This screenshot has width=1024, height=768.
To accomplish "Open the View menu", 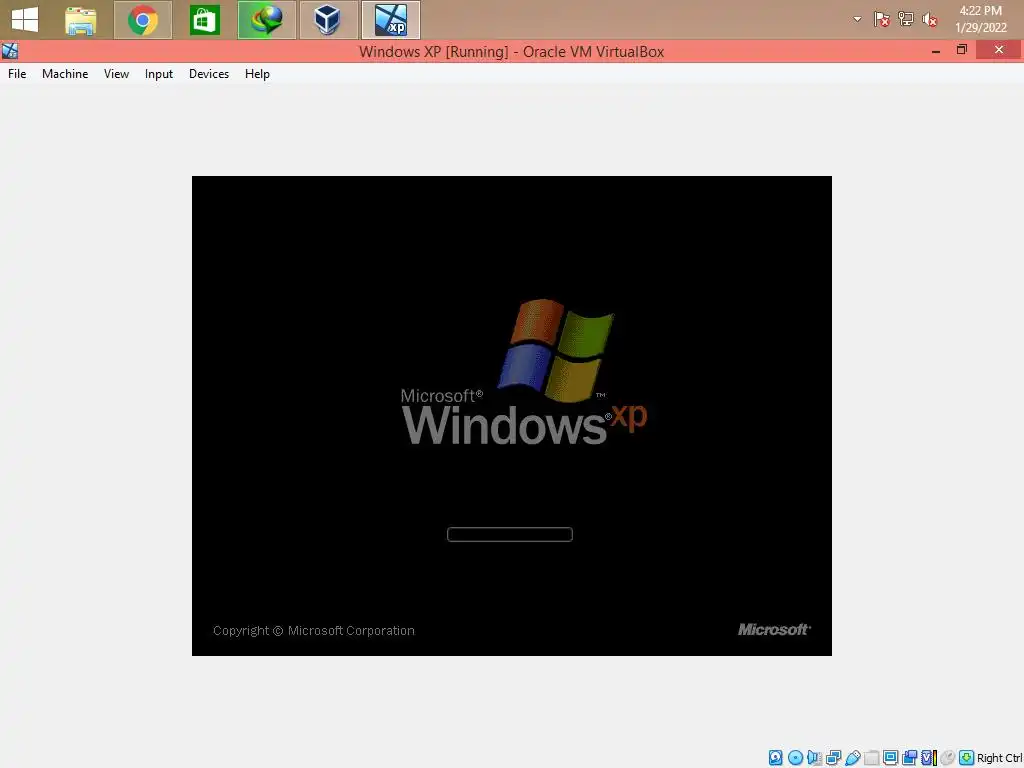I will [116, 74].
